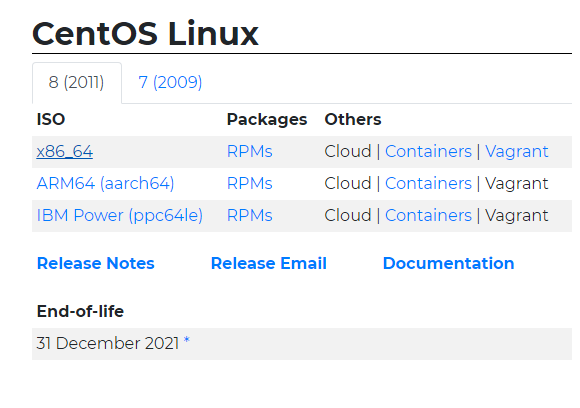Open Containers link in x86_64 row
Image resolution: width=580 pixels, height=408 pixels.
point(428,152)
